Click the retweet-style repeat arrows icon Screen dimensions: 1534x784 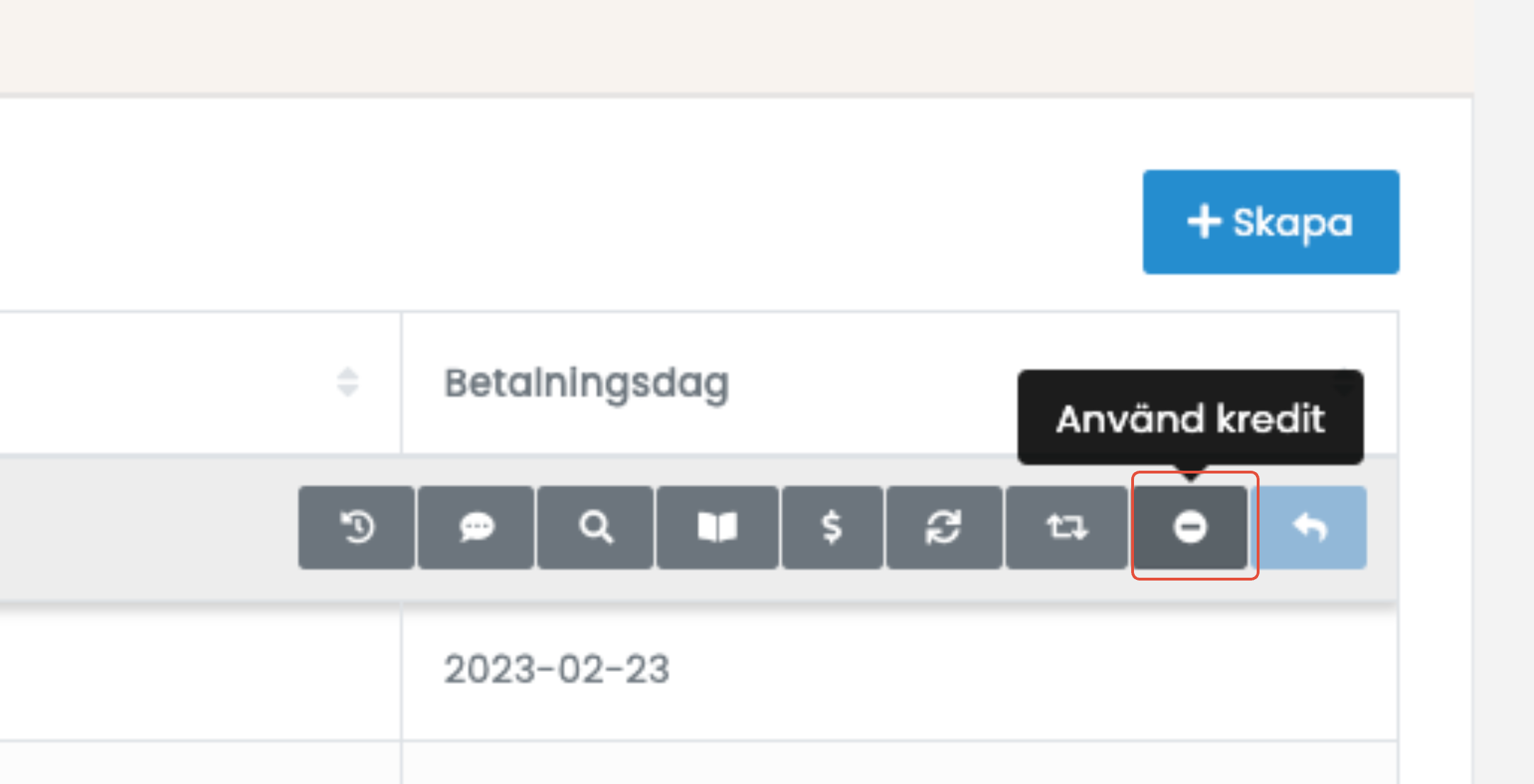coord(1066,527)
